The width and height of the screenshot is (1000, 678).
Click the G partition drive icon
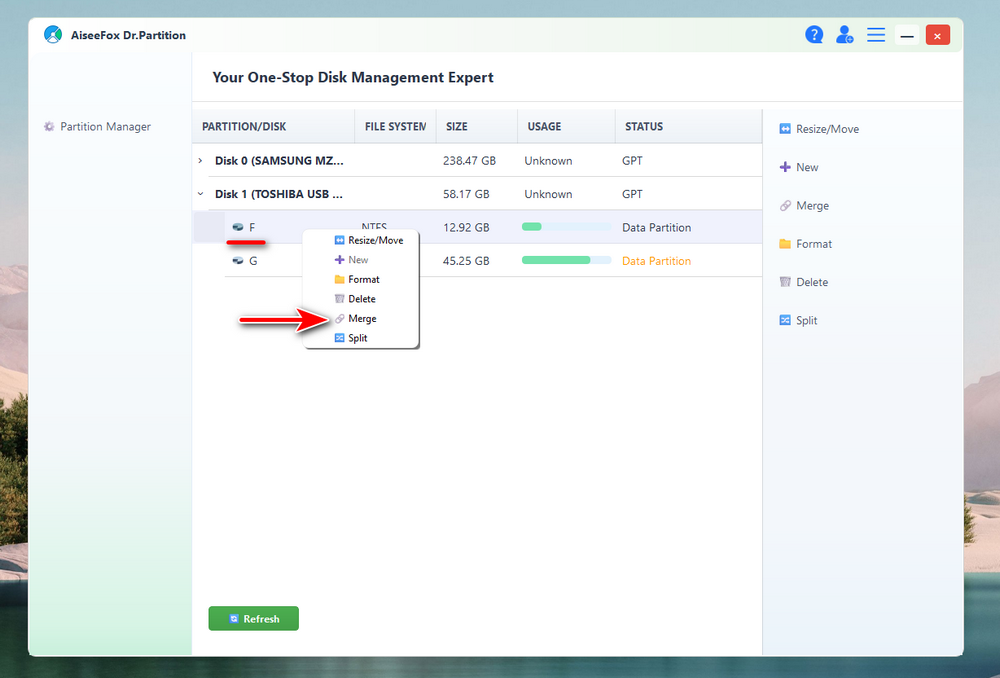click(x=238, y=261)
